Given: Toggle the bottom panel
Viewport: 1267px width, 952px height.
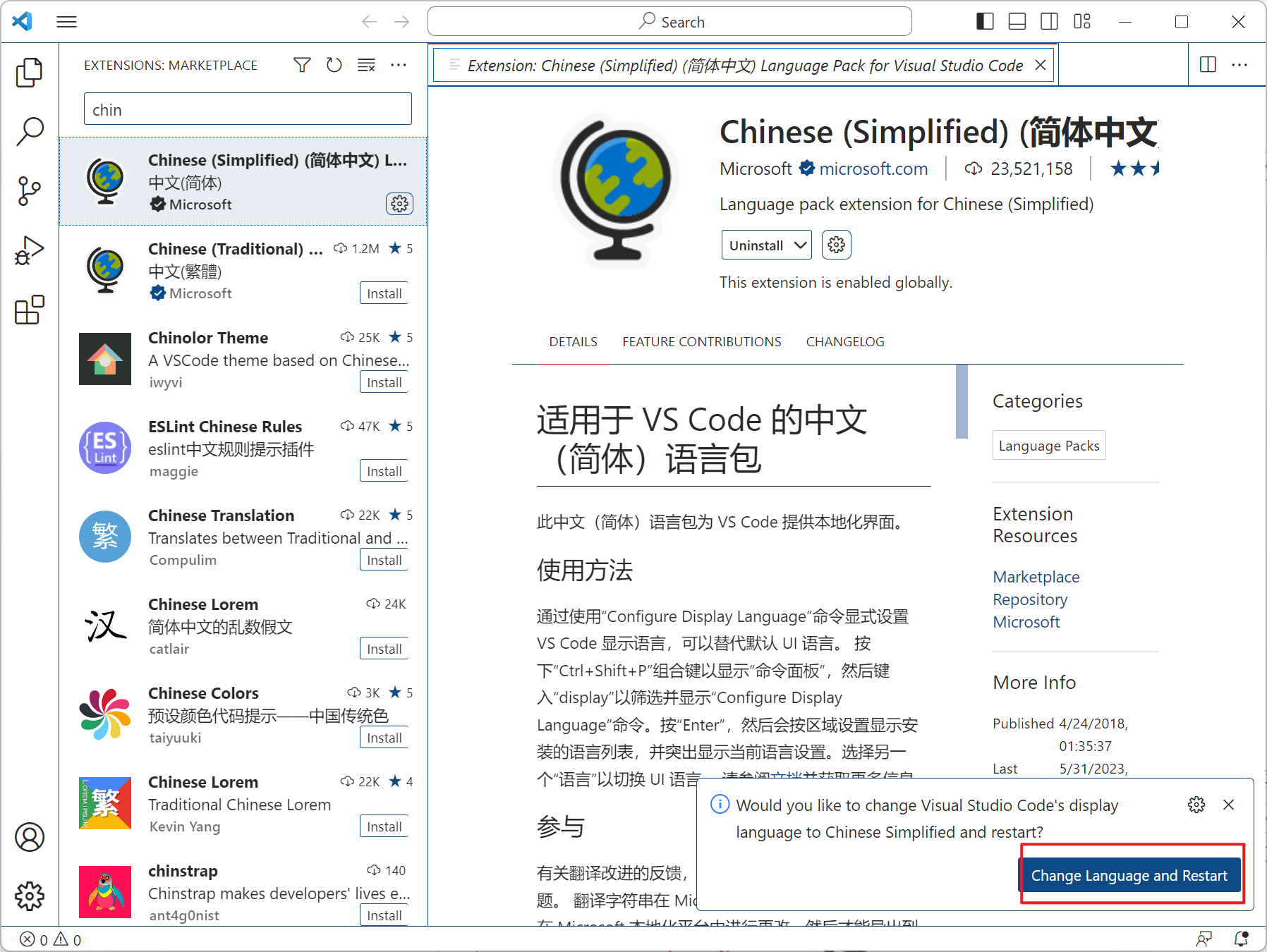Looking at the screenshot, I should pos(1017,22).
